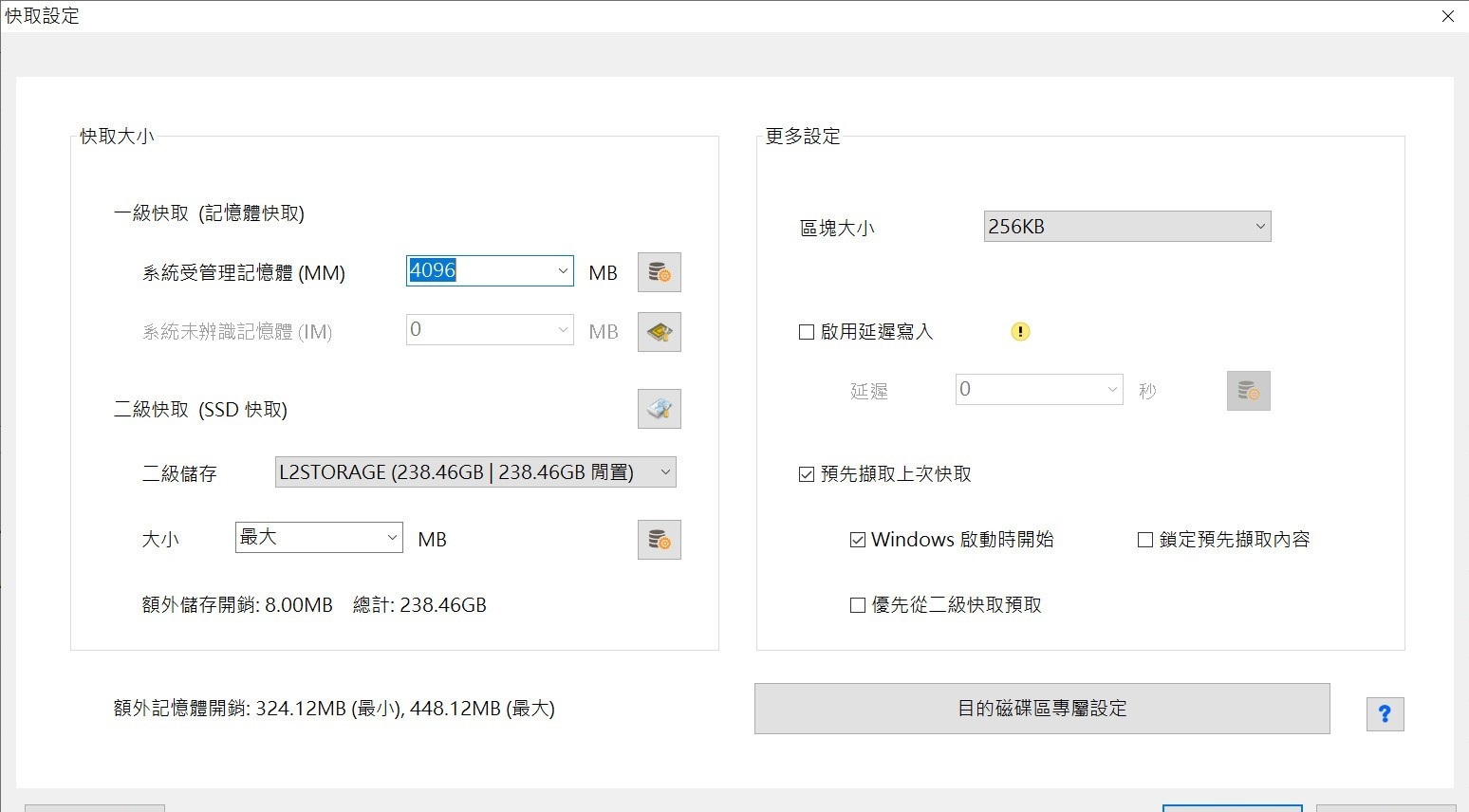Check the 鎖定預先擷取內容 box
Image resolution: width=1469 pixels, height=812 pixels.
pyautogui.click(x=1145, y=540)
